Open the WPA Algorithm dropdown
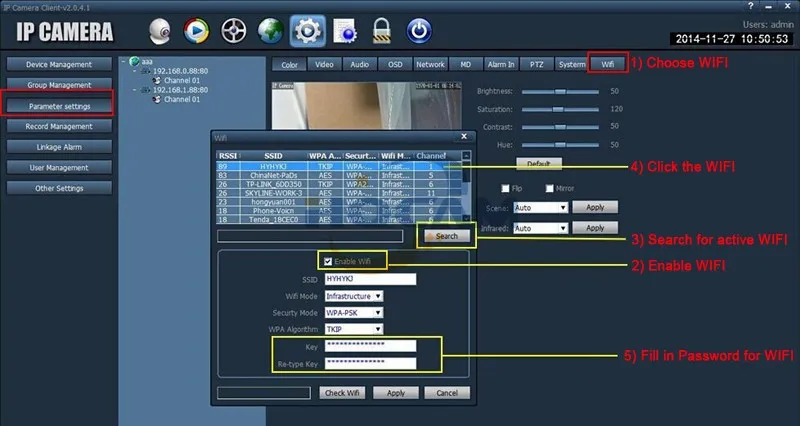800x426 pixels. (x=354, y=330)
